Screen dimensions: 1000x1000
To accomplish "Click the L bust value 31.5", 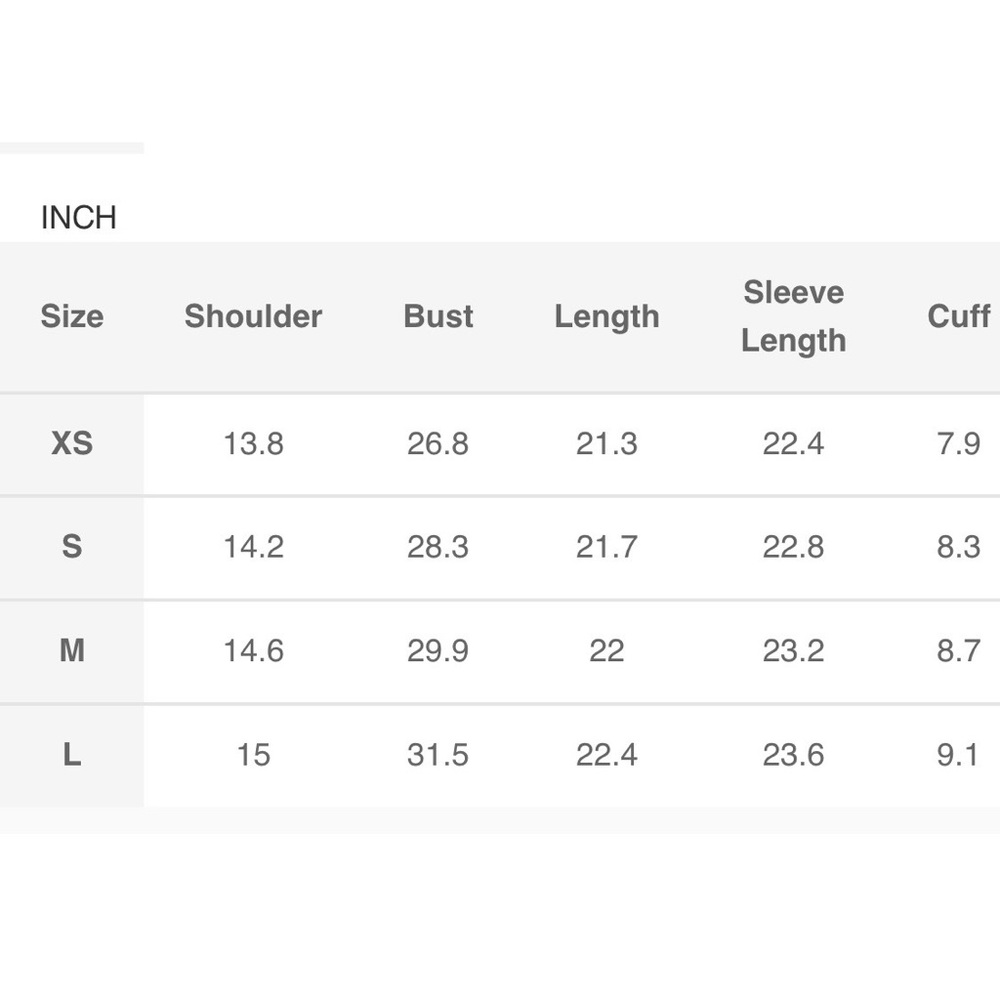I will [x=438, y=755].
